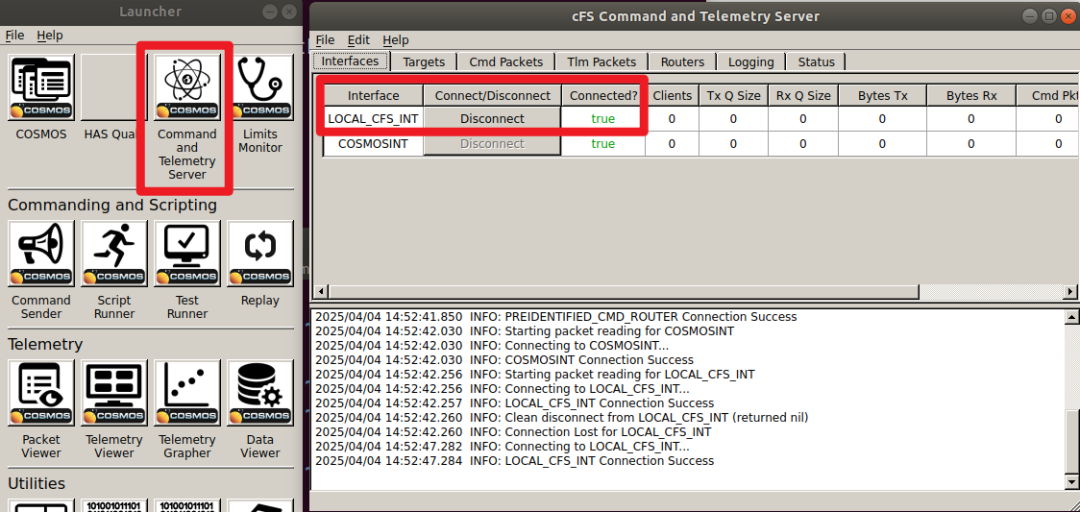Click the 'COSMOSINT Connection Success' log line
Viewport: 1080px width, 512px height.
coord(503,360)
